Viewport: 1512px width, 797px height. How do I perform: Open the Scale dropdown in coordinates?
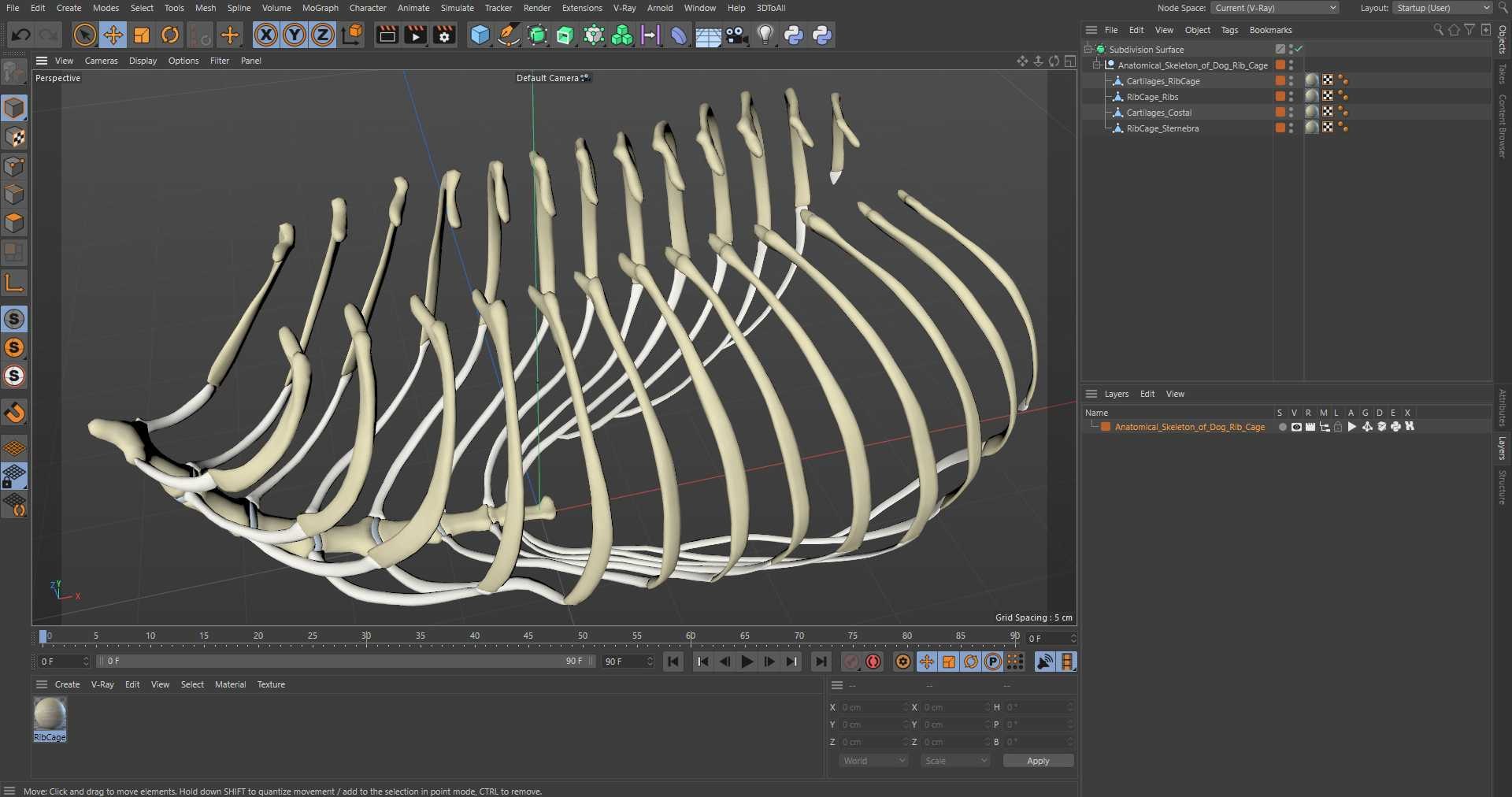pos(956,761)
